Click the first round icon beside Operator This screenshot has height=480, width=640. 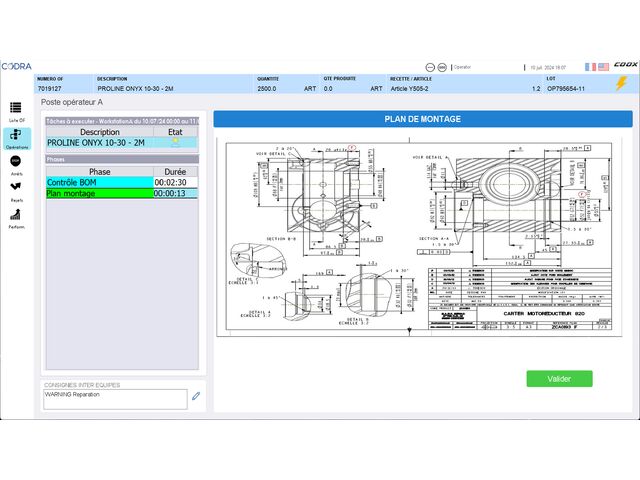pos(430,67)
